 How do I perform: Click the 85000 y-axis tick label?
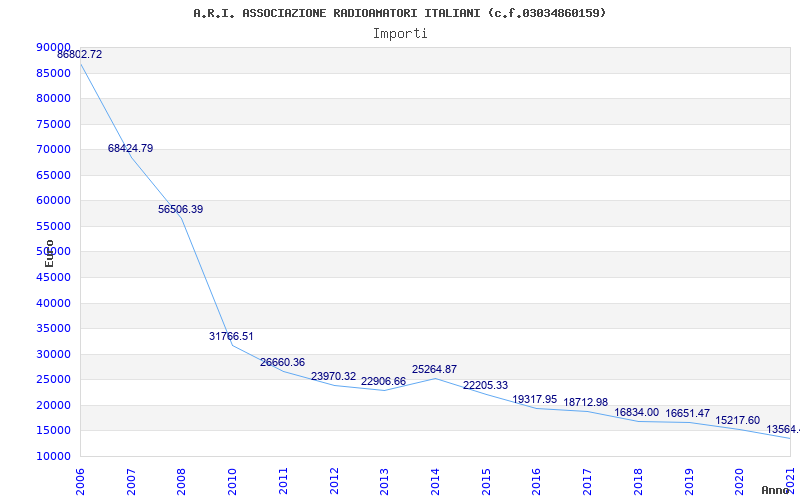[53, 73]
